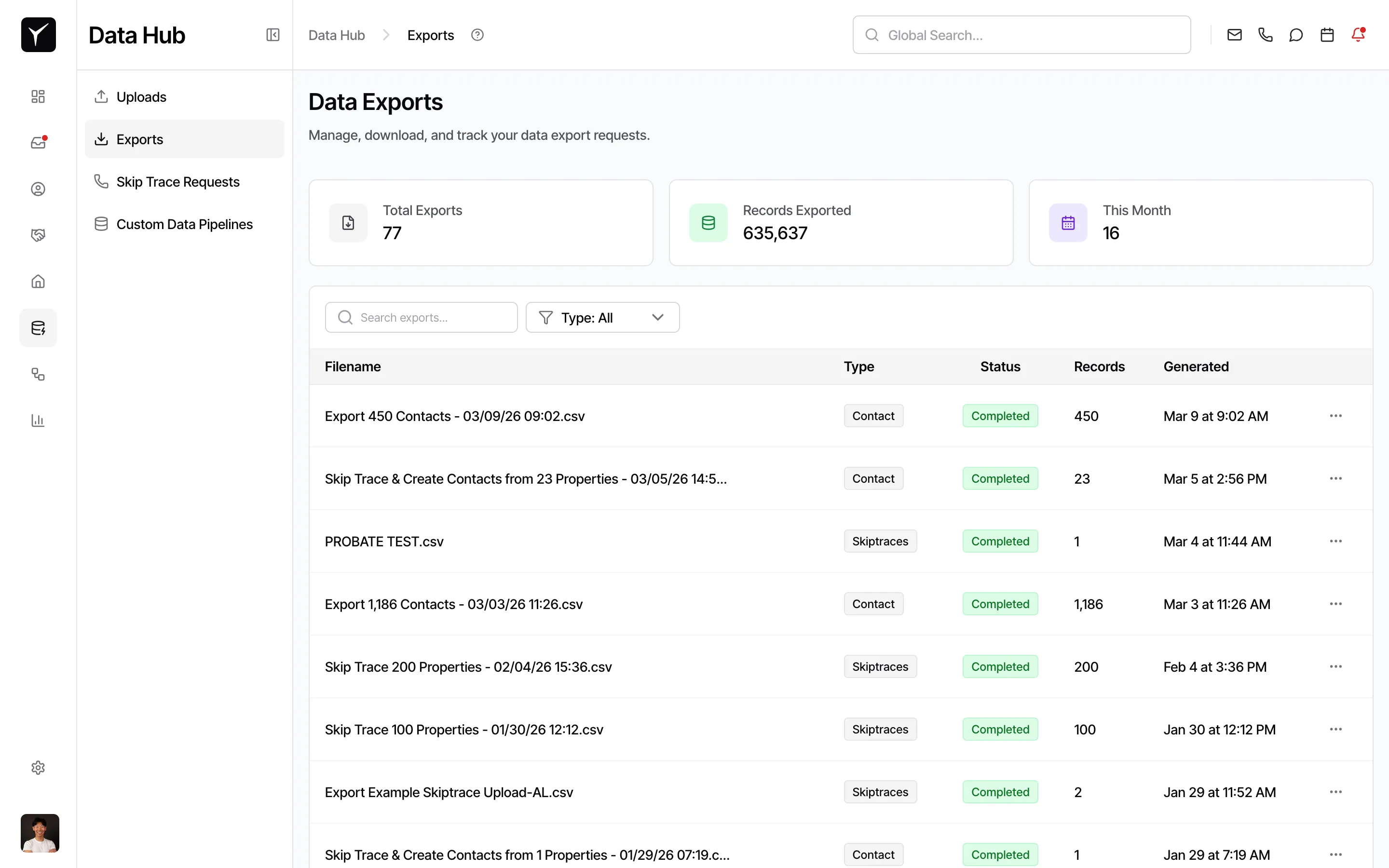The height and width of the screenshot is (868, 1389).
Task: Open the phone icon in the top bar
Action: coord(1265,34)
